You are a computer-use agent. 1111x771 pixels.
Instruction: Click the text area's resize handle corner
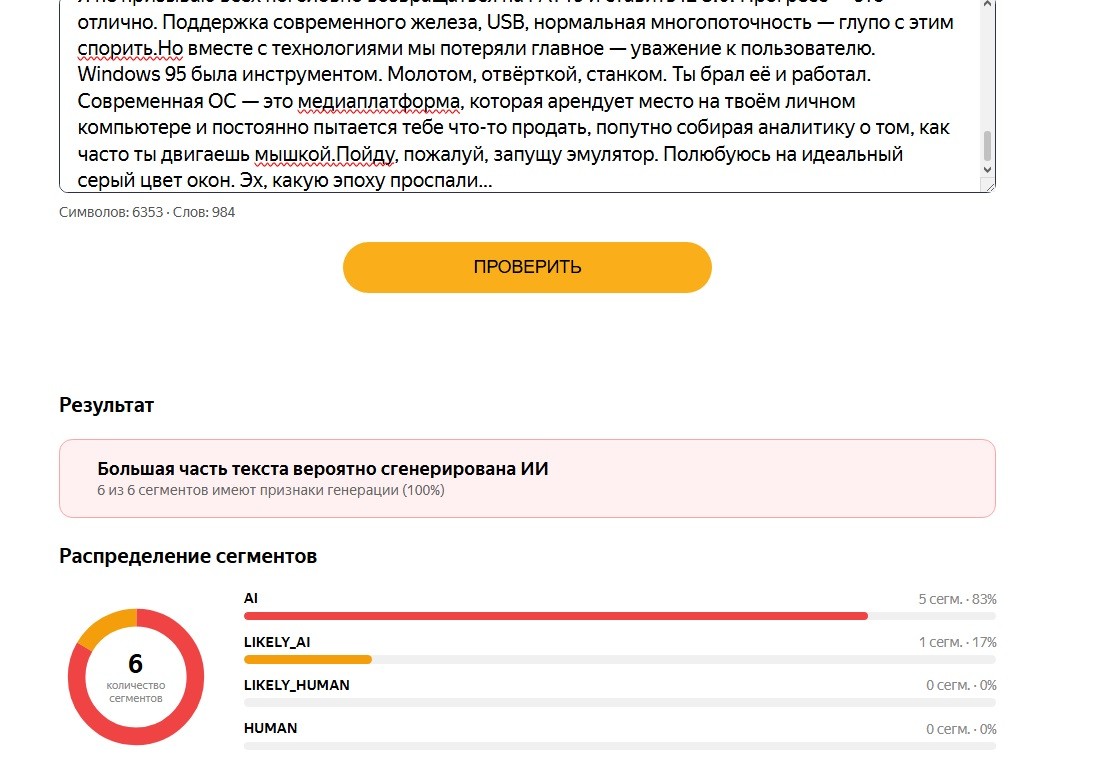click(x=989, y=185)
